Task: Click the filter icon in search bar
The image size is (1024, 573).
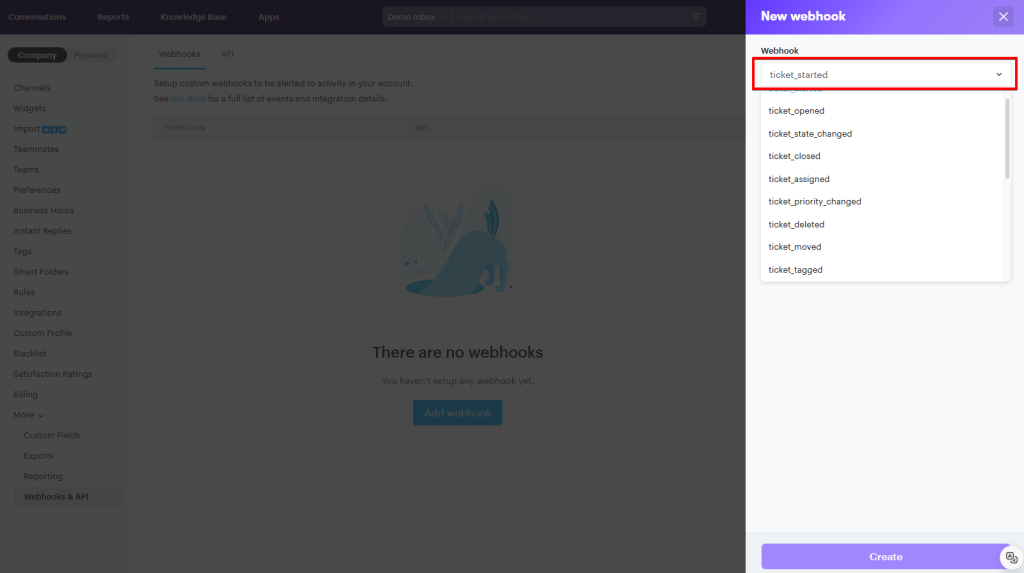Action: click(696, 17)
